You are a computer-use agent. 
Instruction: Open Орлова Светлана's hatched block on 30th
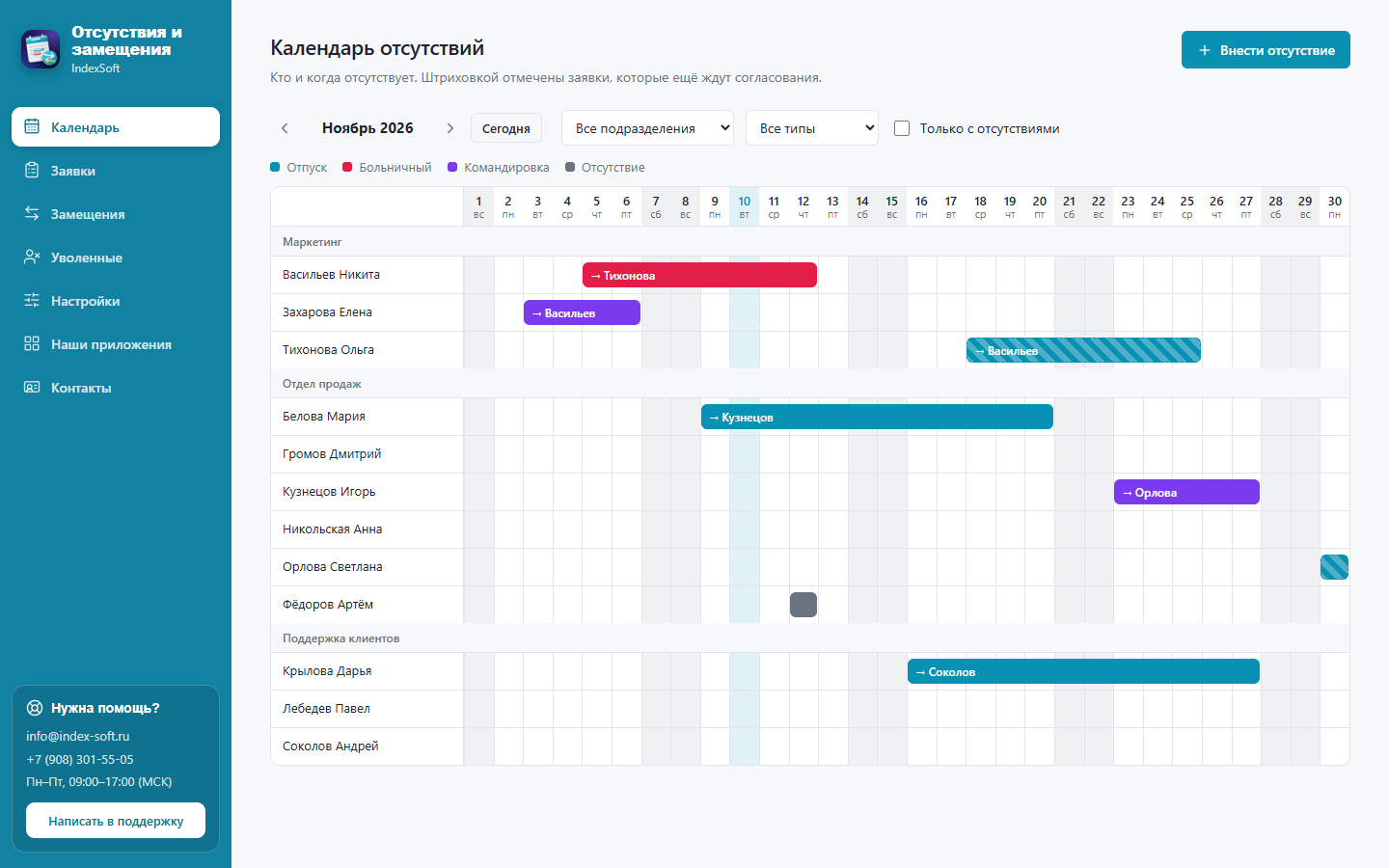coord(1334,567)
